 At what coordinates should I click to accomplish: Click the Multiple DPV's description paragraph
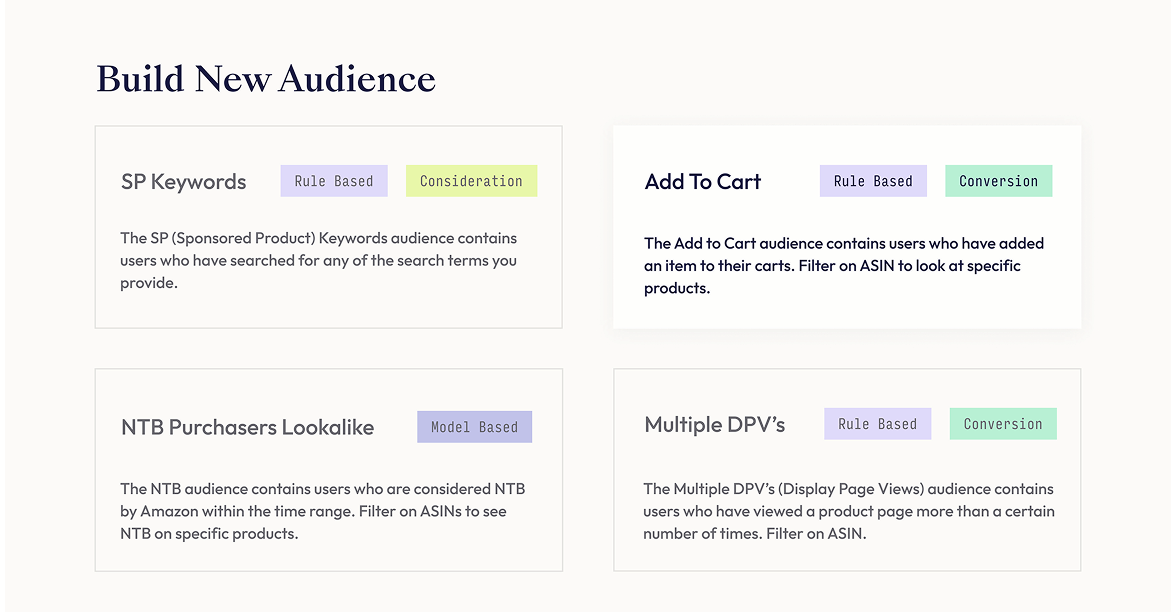tap(847, 511)
